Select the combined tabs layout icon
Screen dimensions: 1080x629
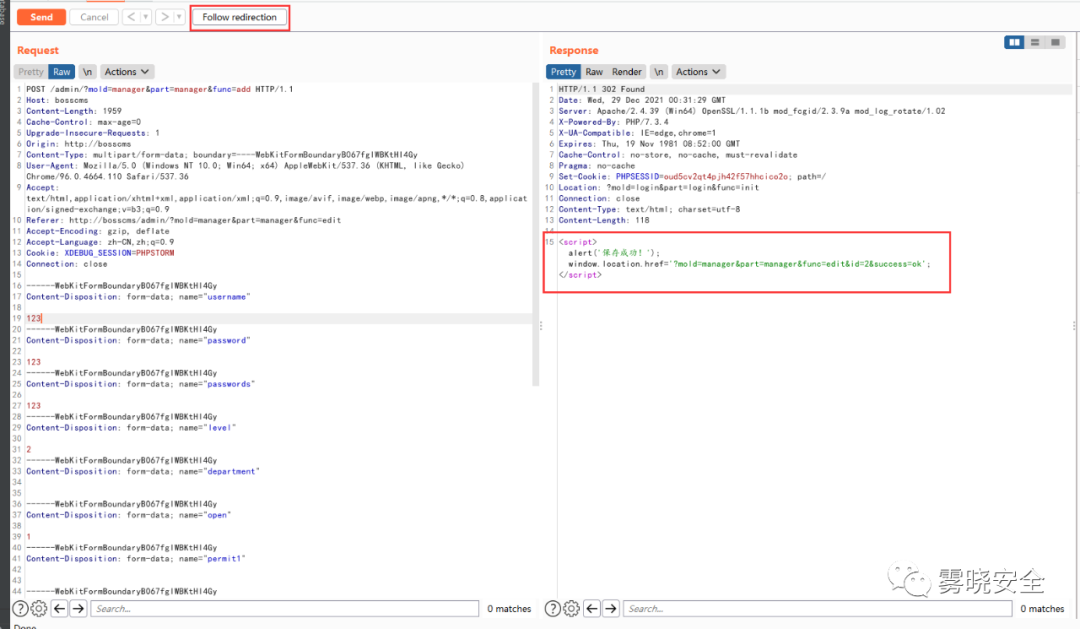click(1055, 43)
